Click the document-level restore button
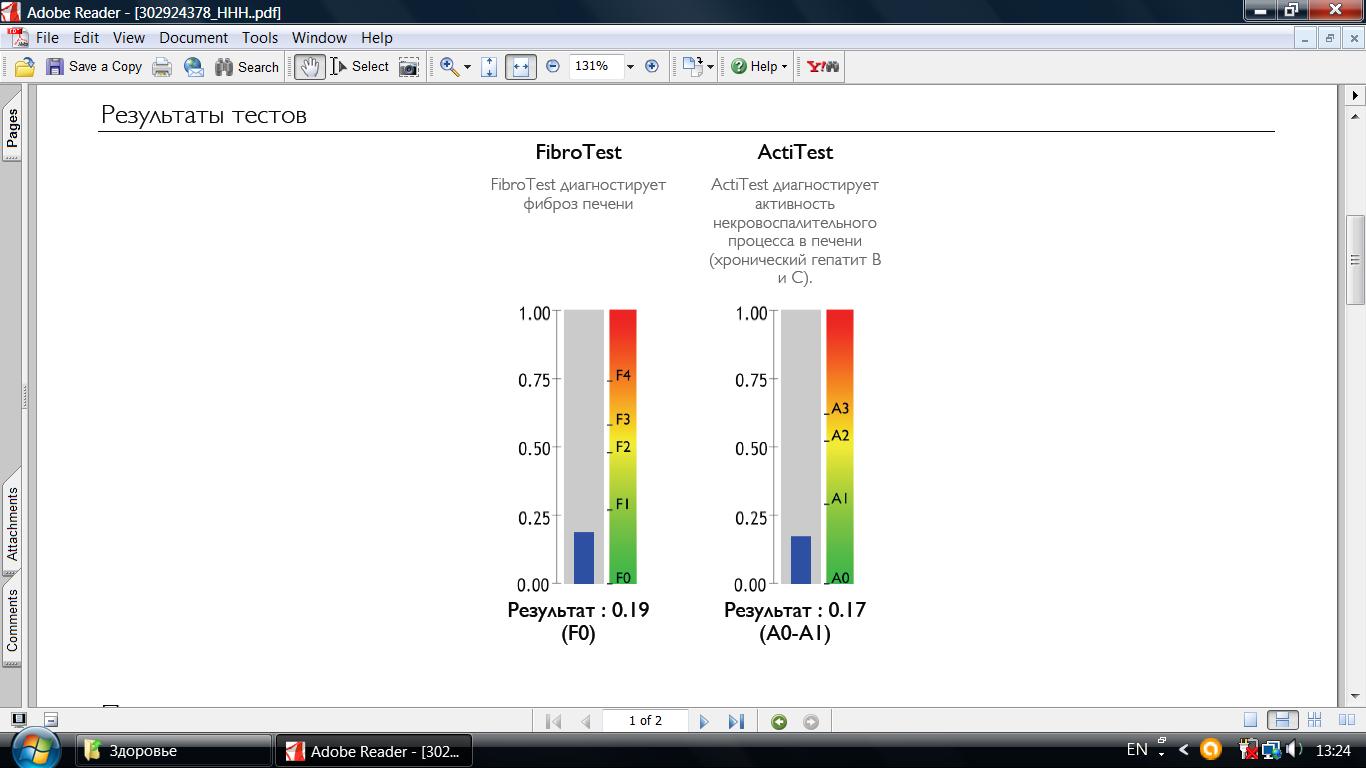The height and width of the screenshot is (768, 1366). (1329, 38)
